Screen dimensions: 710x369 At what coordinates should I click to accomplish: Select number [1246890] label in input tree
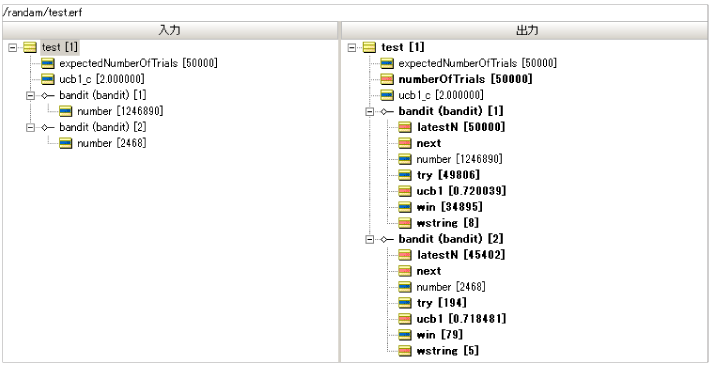pos(120,111)
